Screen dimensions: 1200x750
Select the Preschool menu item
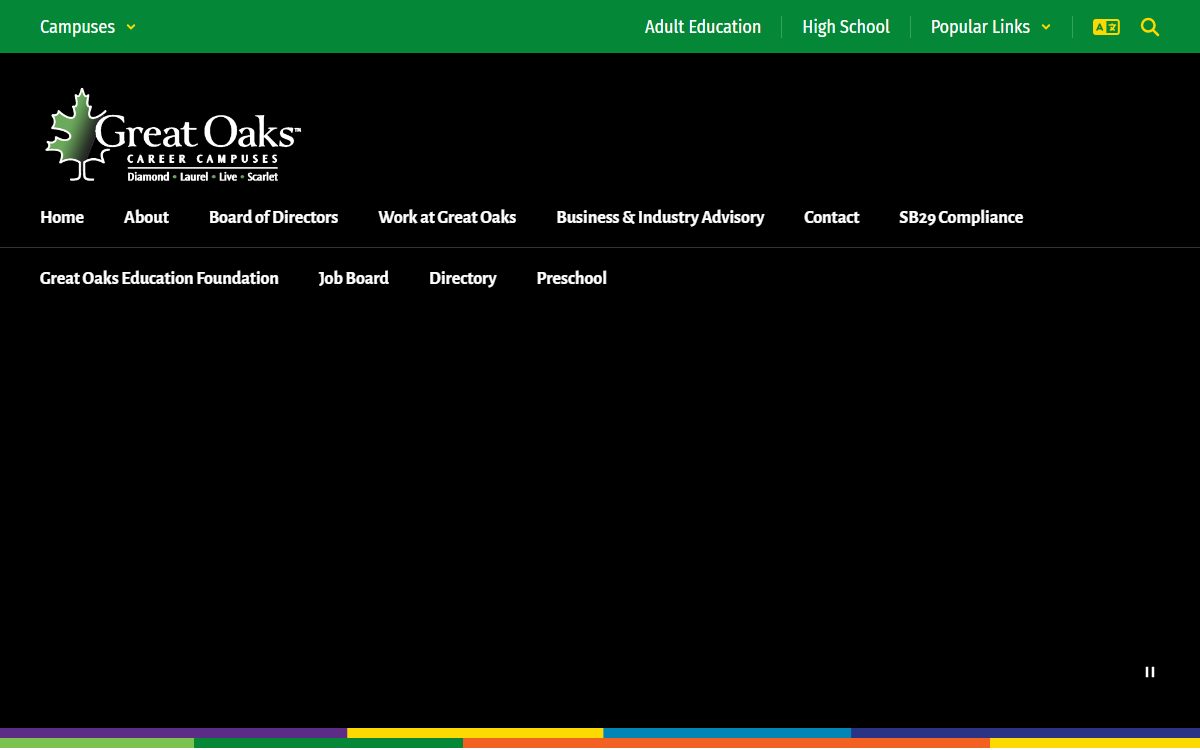pos(571,278)
